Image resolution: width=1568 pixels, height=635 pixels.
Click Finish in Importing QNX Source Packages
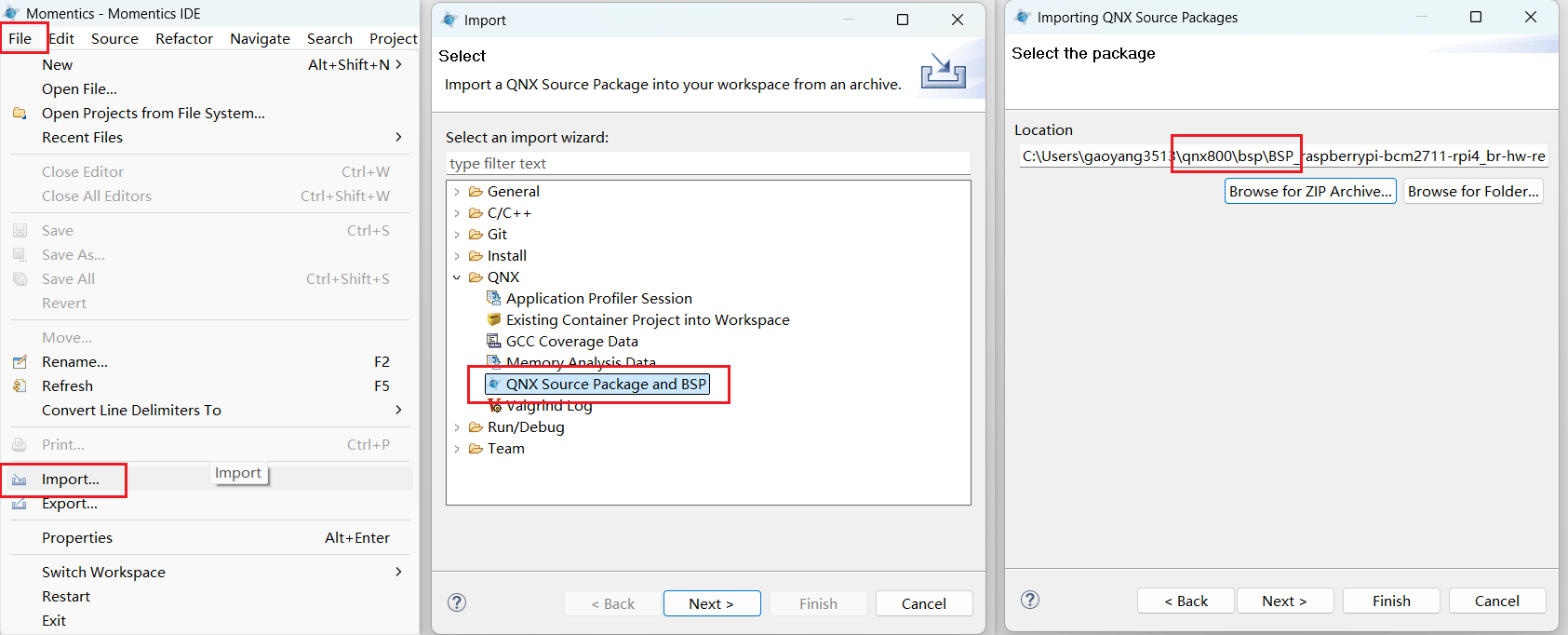click(1391, 601)
